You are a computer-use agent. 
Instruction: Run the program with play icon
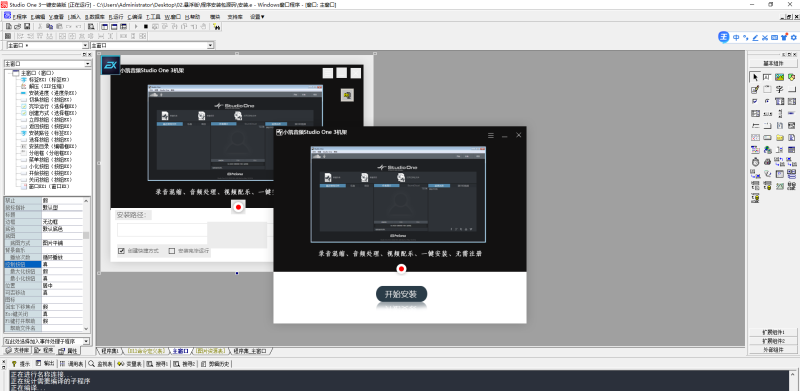pos(136,26)
